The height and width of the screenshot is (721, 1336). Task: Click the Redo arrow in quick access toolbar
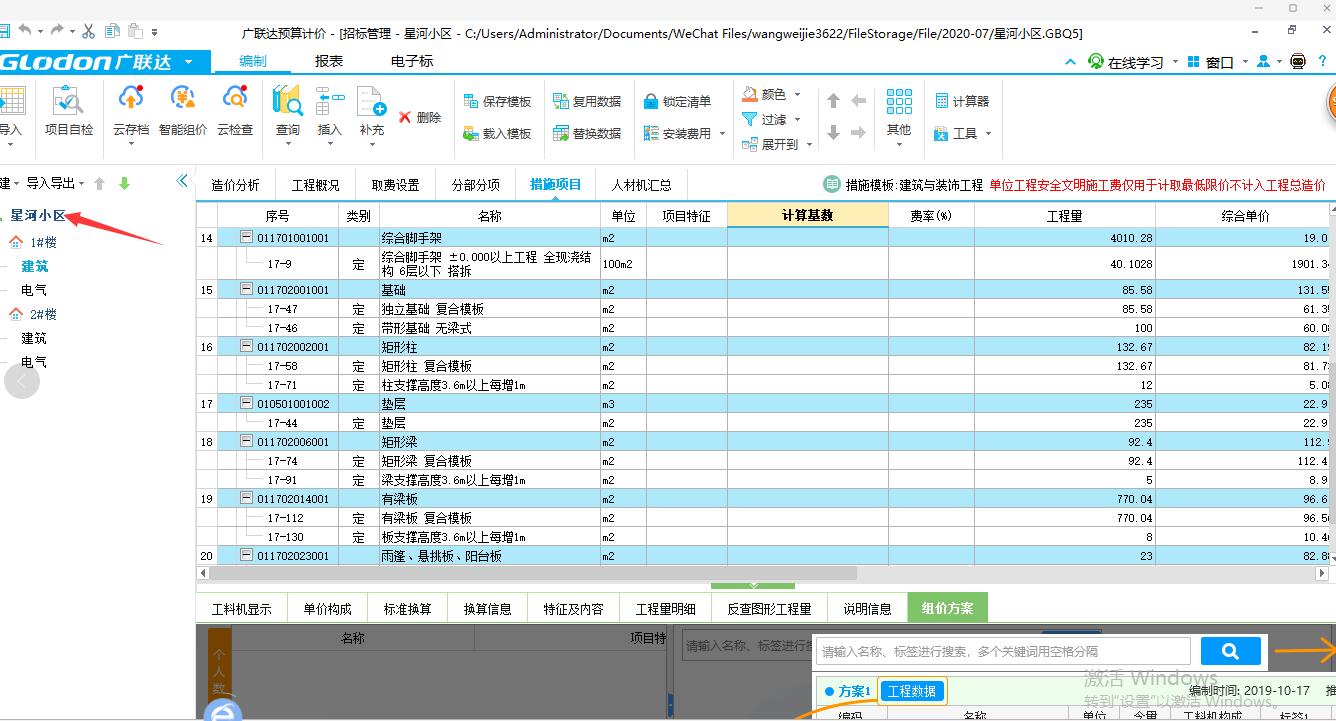tap(56, 32)
